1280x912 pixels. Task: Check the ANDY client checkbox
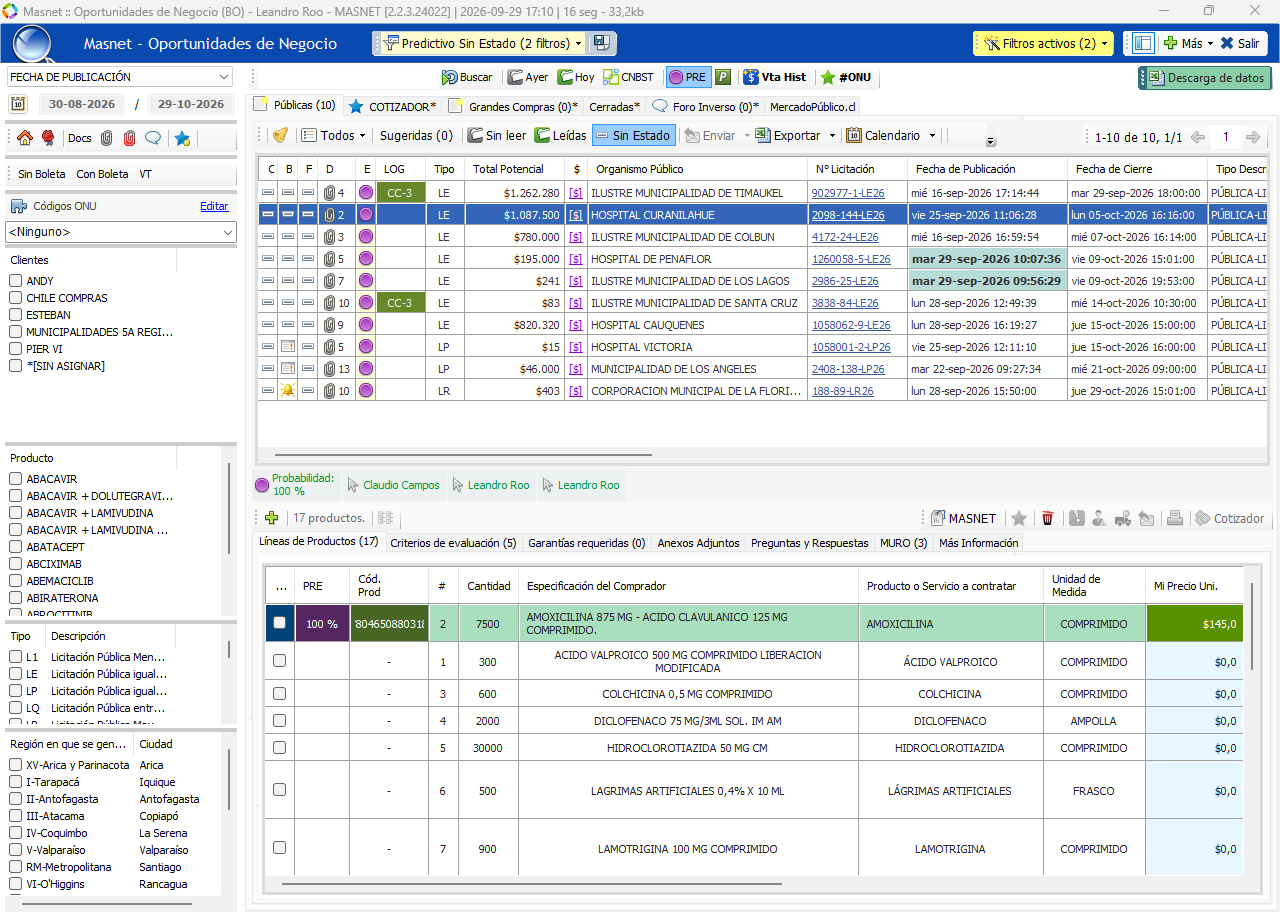[x=16, y=281]
